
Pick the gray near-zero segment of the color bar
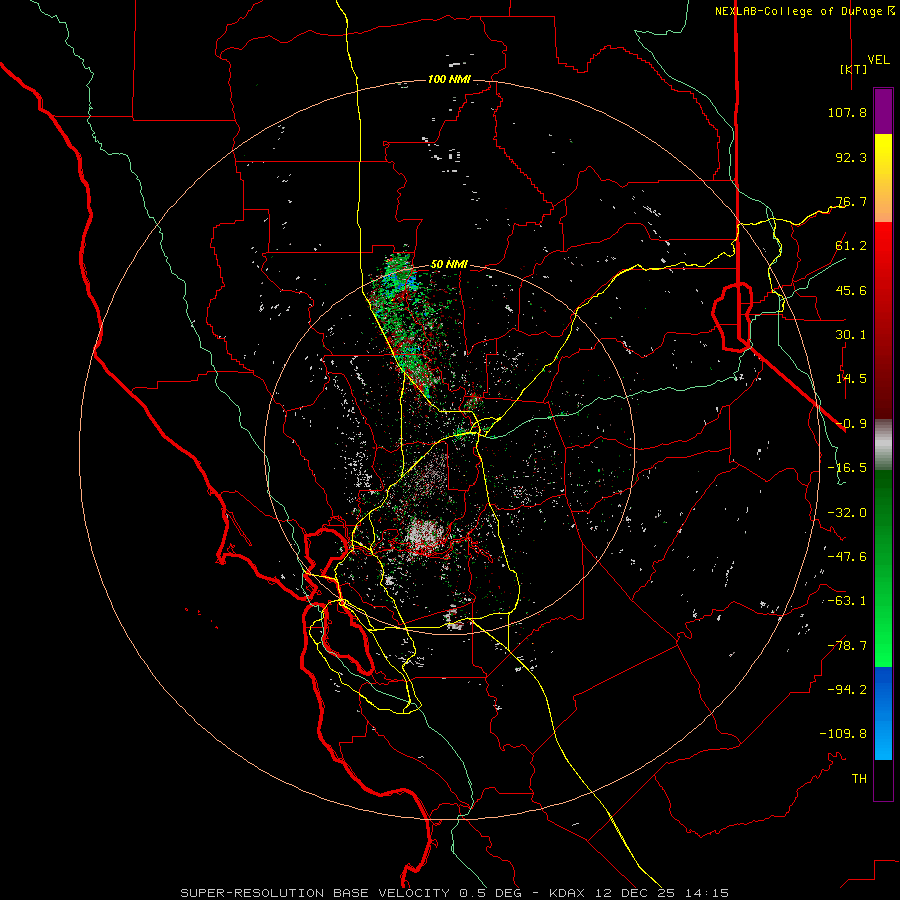pyautogui.click(x=883, y=445)
